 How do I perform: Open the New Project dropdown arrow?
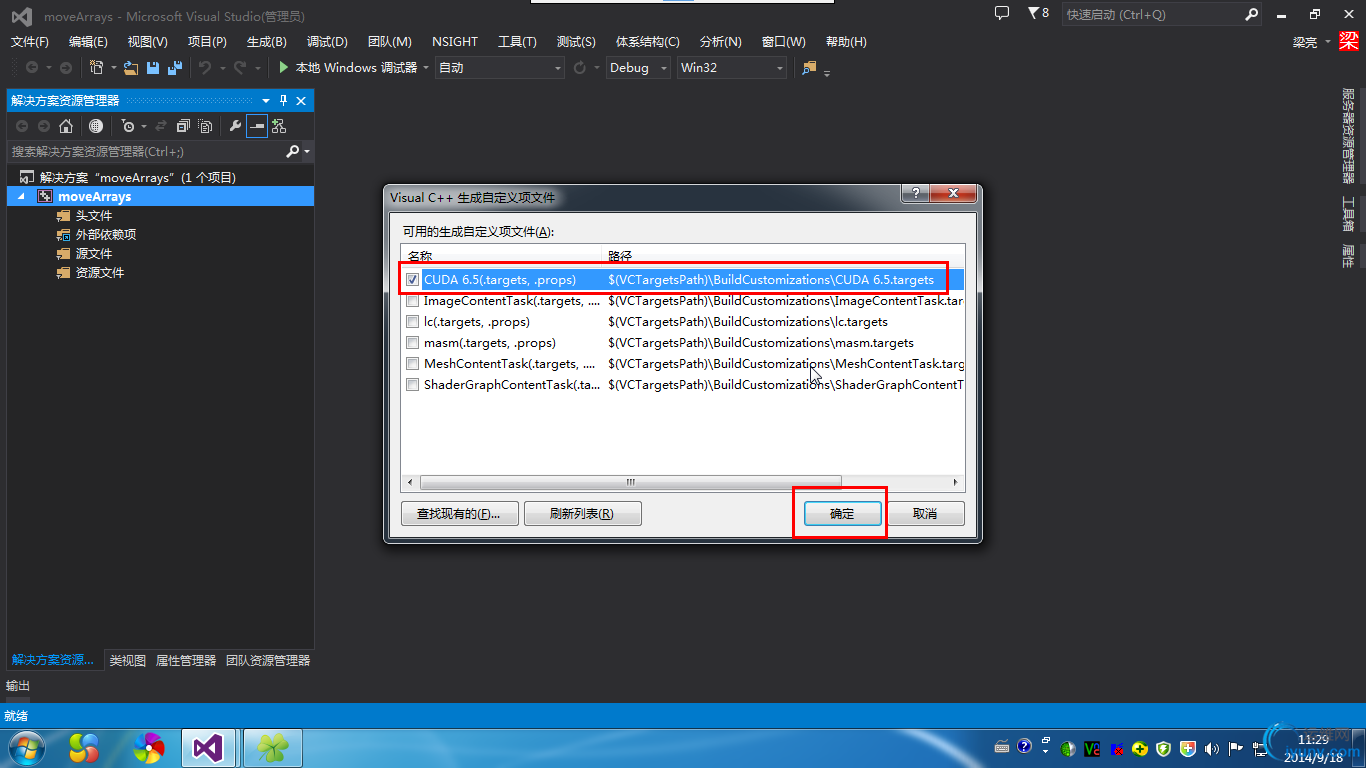click(114, 68)
